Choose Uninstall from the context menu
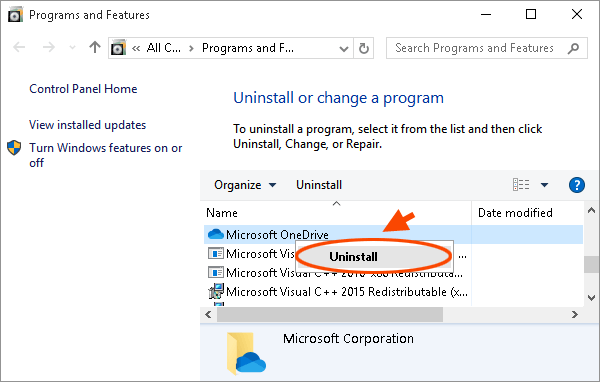 click(374, 256)
